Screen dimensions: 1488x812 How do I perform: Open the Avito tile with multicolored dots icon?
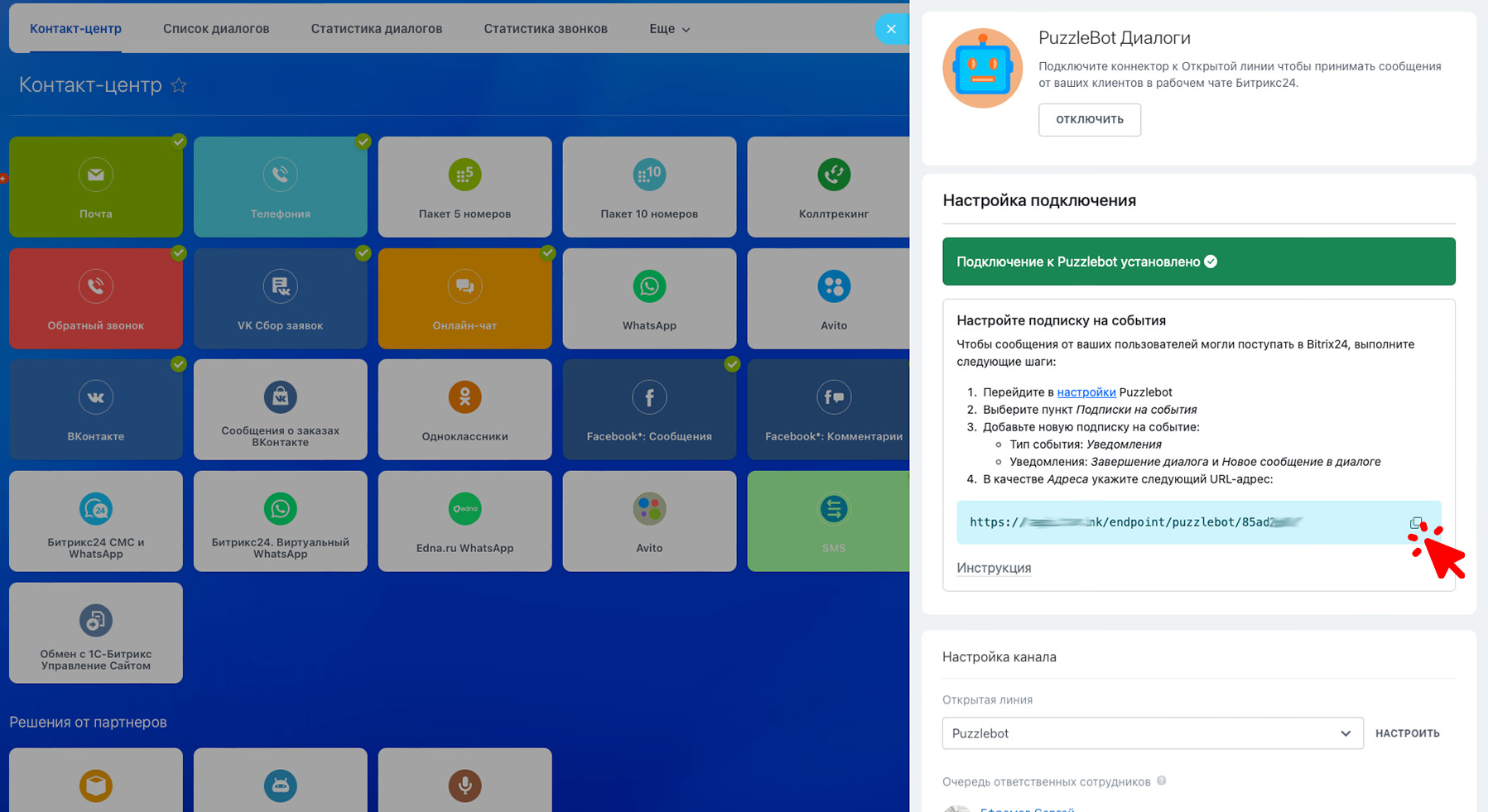pos(650,521)
